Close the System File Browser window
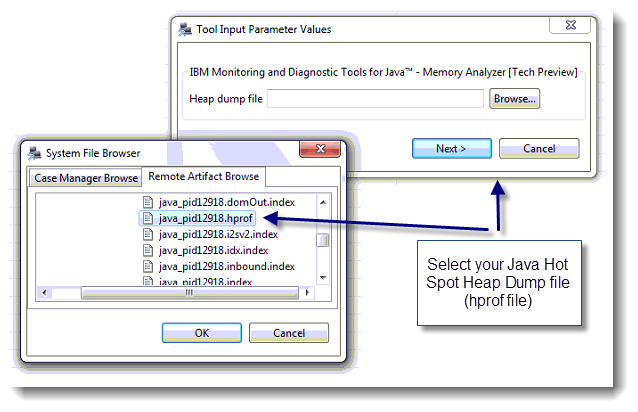 [x=320, y=149]
